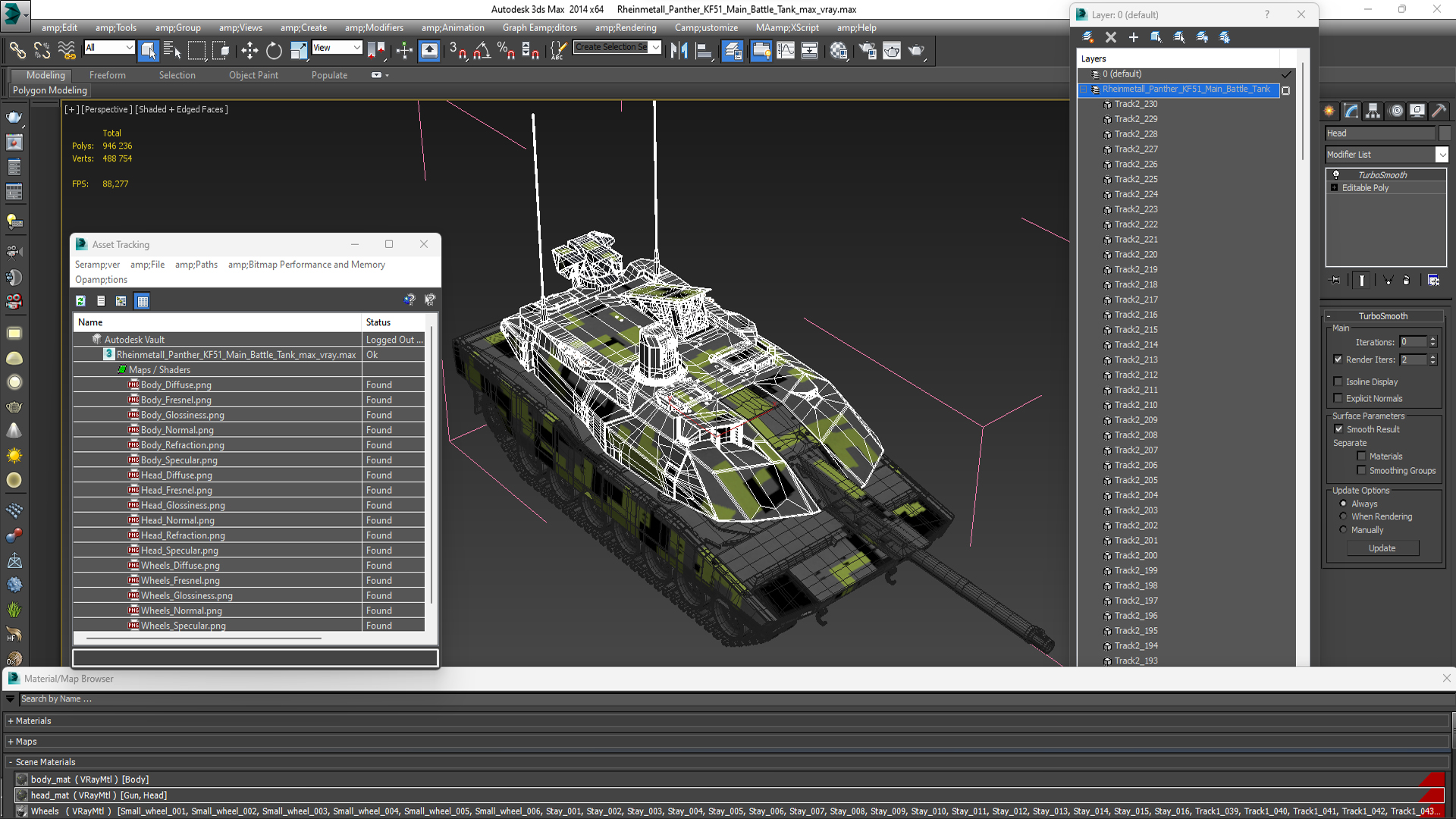
Task: Select the When Rendering update option
Action: click(1343, 516)
